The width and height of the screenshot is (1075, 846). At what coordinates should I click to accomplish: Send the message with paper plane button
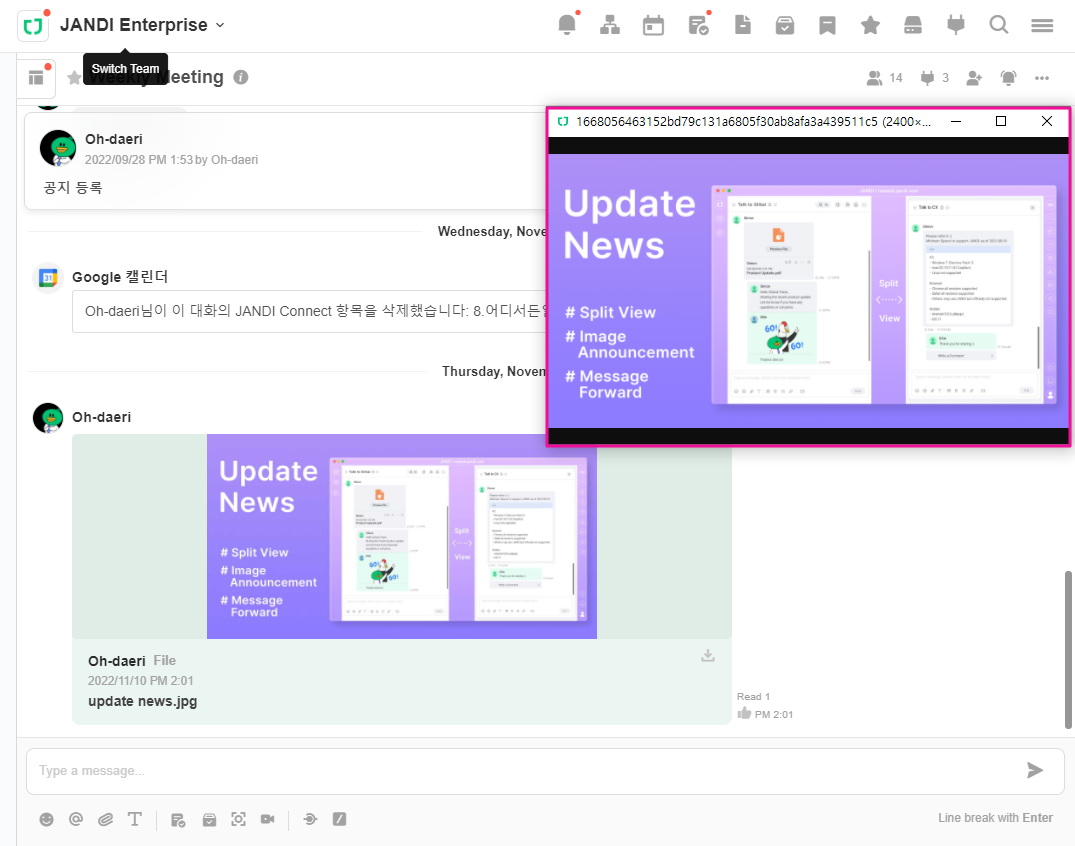(1035, 771)
